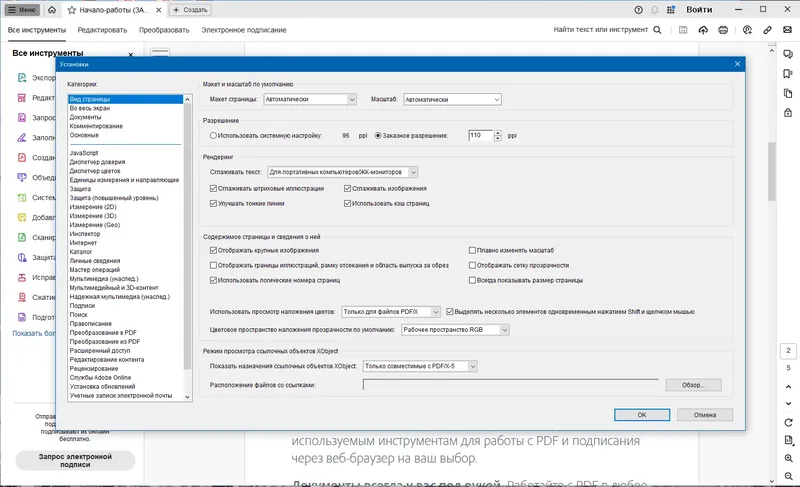The height and width of the screenshot is (487, 800).
Task: Click the custom resolution value field
Action: 481,135
